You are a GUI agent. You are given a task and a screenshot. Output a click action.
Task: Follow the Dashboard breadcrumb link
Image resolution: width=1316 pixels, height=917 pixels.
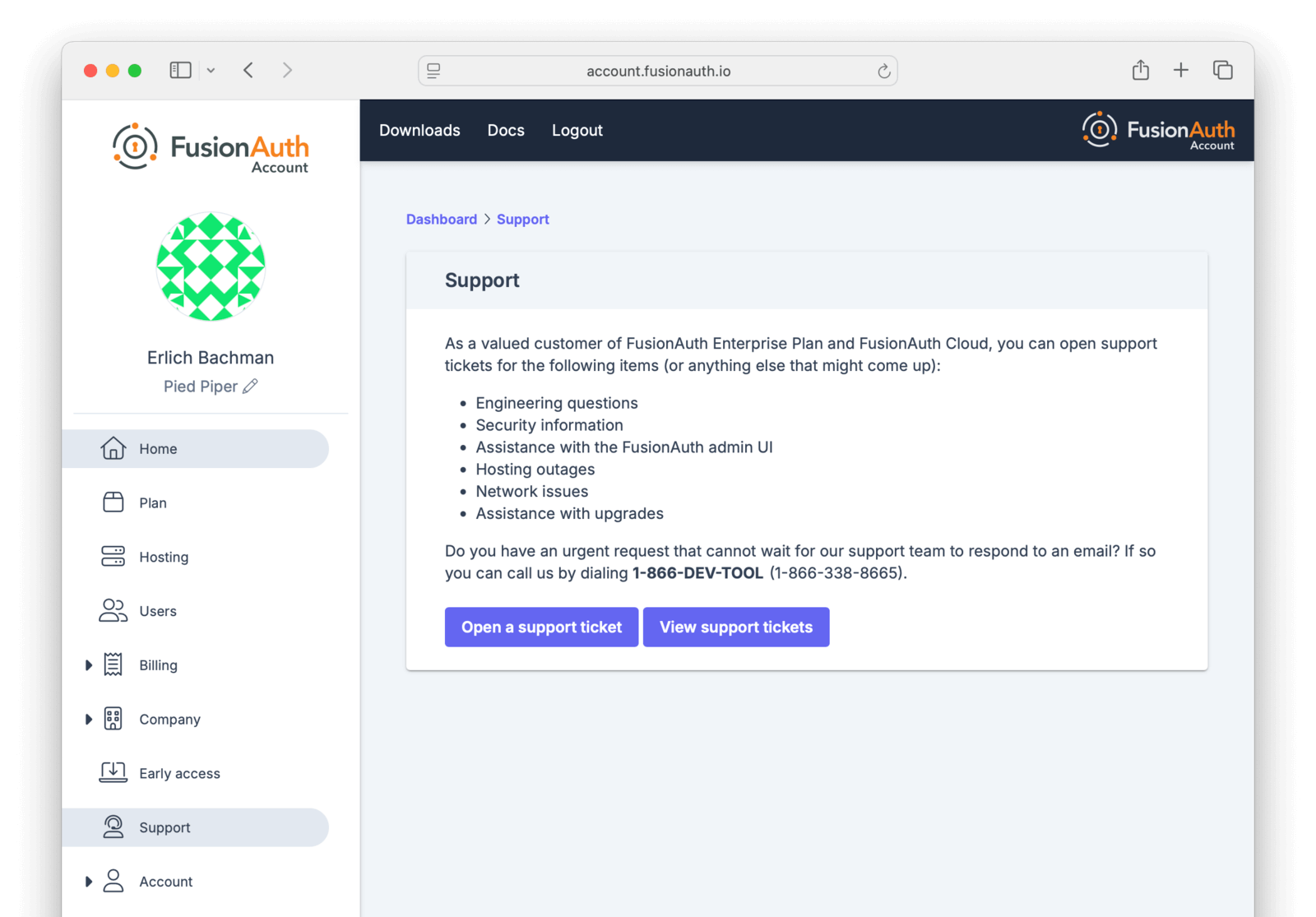pyautogui.click(x=441, y=220)
